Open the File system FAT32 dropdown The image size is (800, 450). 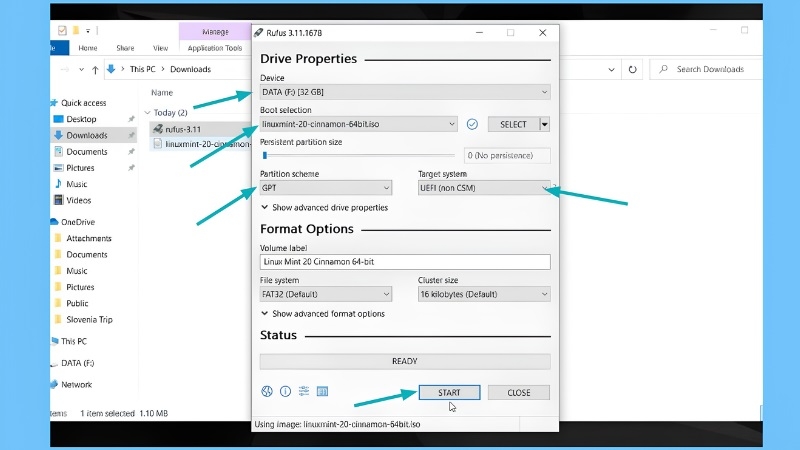click(x=326, y=294)
